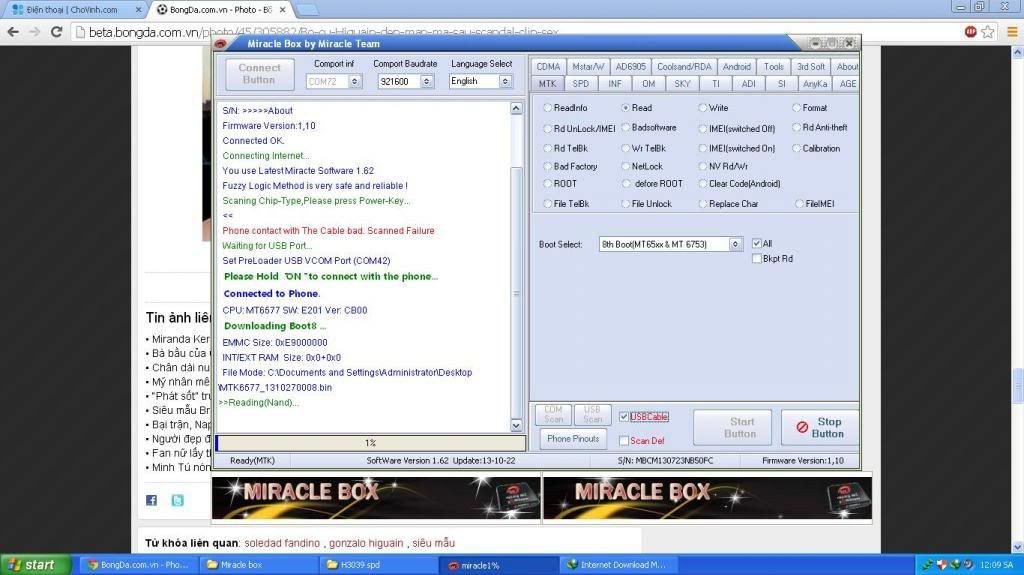Switch to the SPD tab
The width and height of the screenshot is (1024, 575).
pos(581,84)
